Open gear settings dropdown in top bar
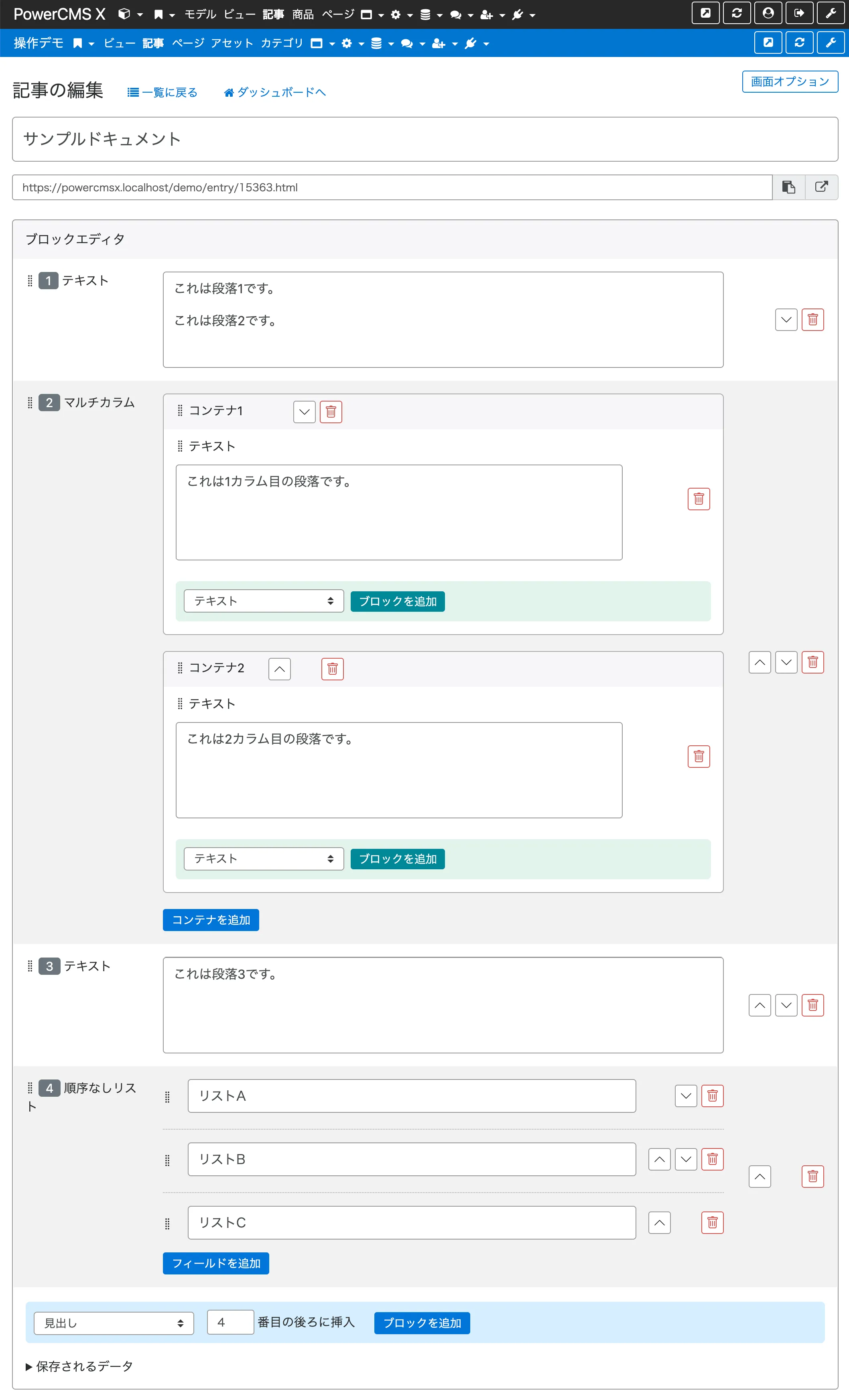Screen dimensions: 849x1400 coord(401,15)
